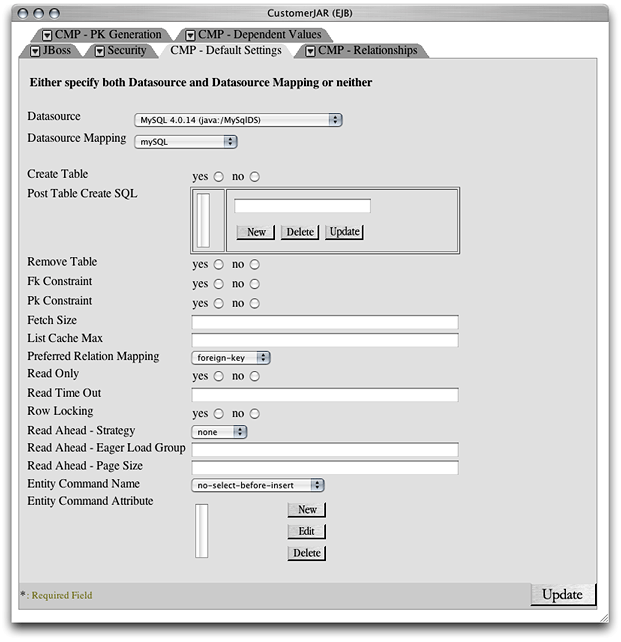621x642 pixels.
Task: Open the CMP - PK Generation tab
Action: (x=102, y=35)
